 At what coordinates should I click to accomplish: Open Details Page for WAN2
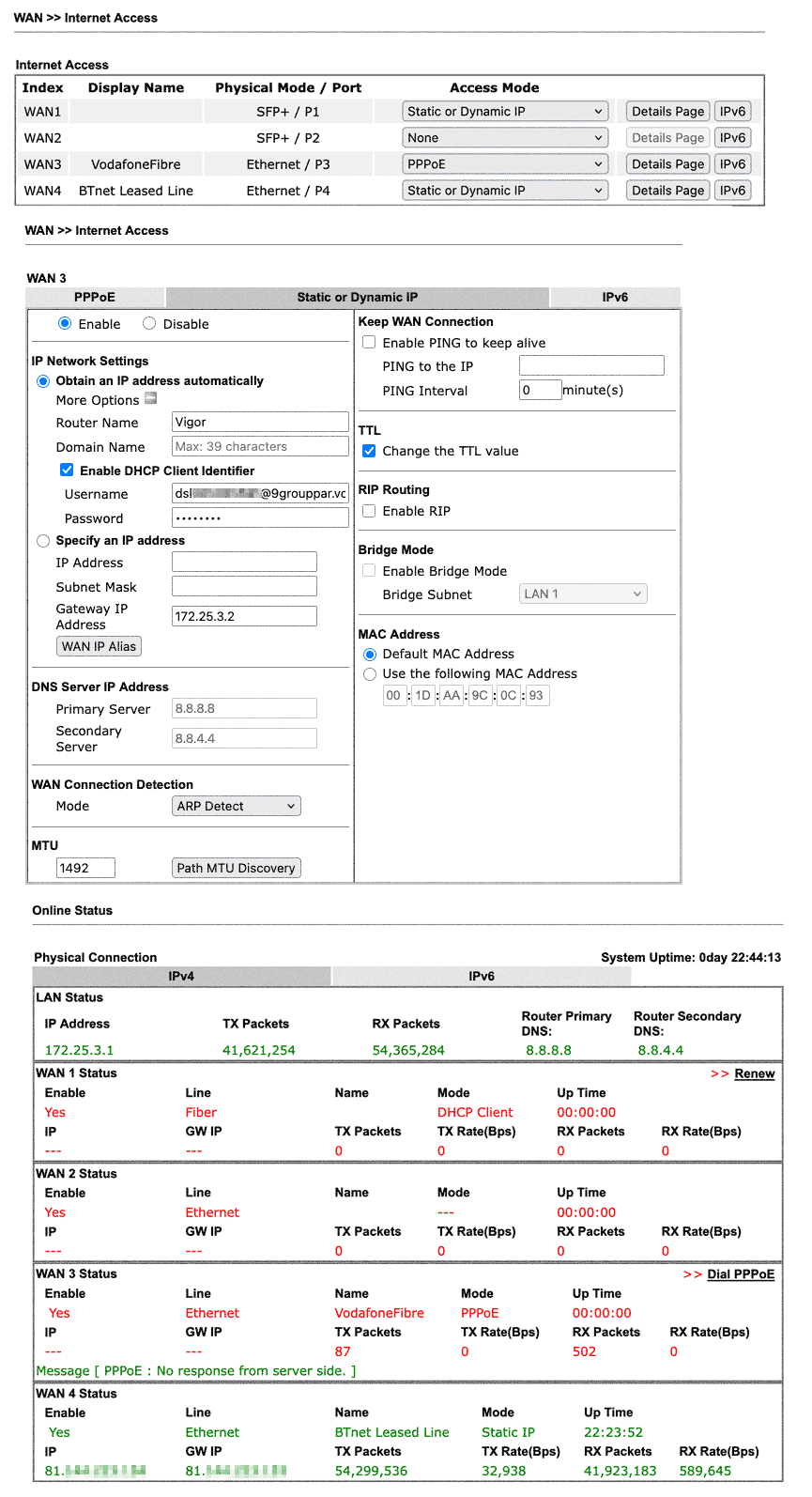tap(667, 137)
